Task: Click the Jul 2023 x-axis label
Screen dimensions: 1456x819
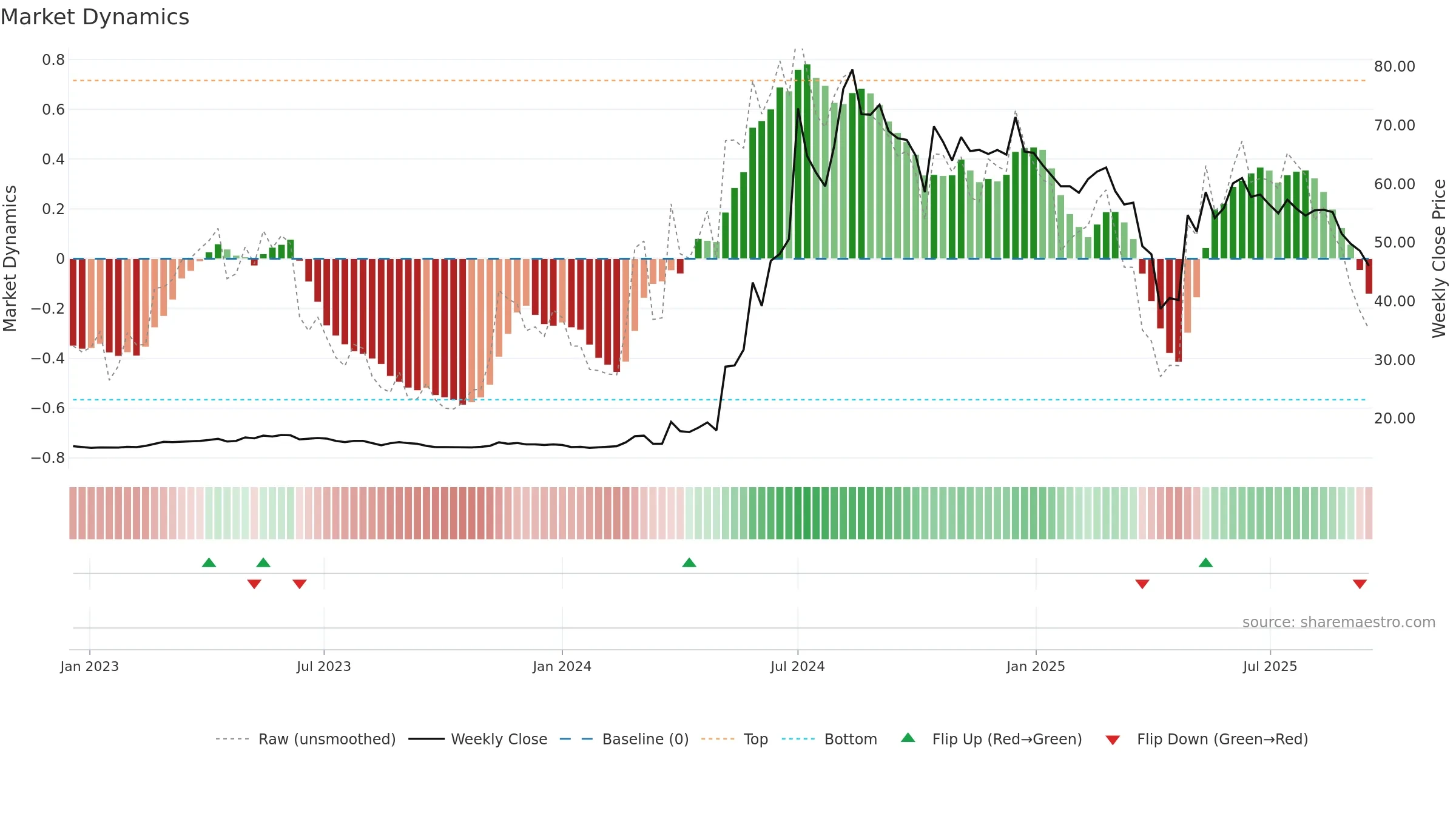Action: click(324, 666)
